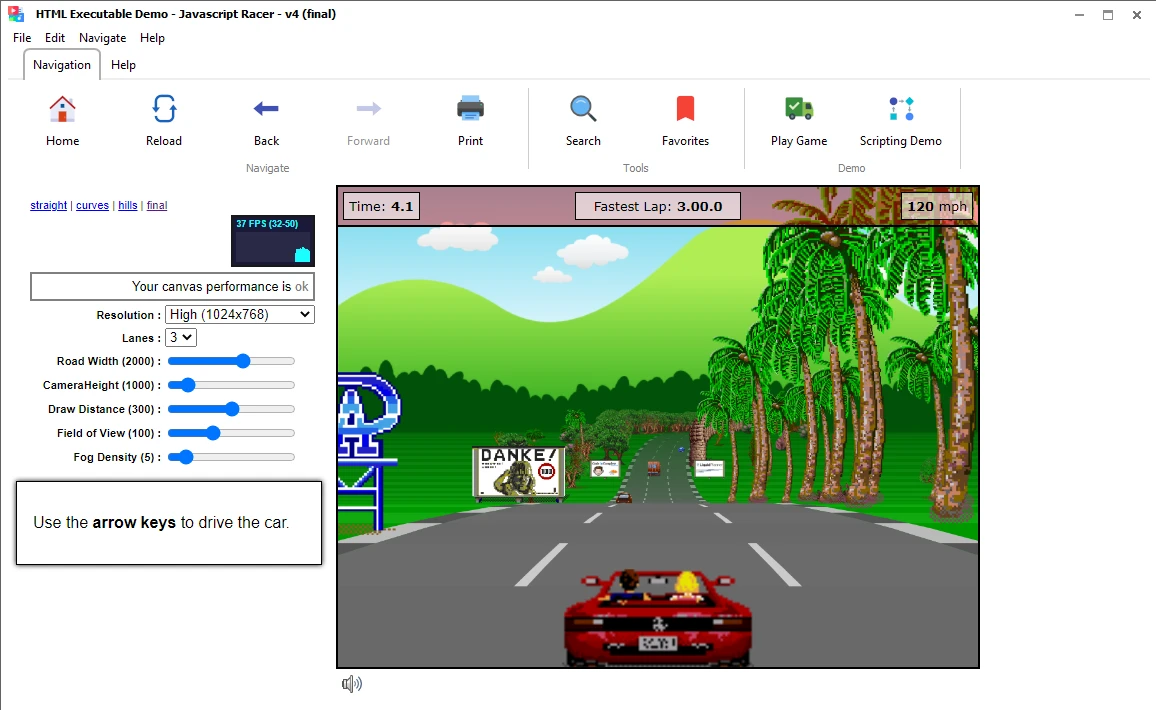Visit the "hills" demo link
This screenshot has width=1156, height=710.
click(x=128, y=206)
